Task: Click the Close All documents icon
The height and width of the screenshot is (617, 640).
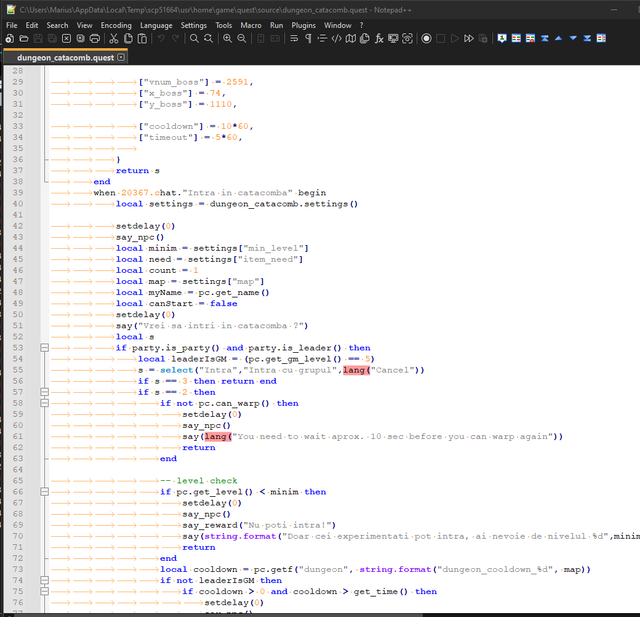Action: 80,38
